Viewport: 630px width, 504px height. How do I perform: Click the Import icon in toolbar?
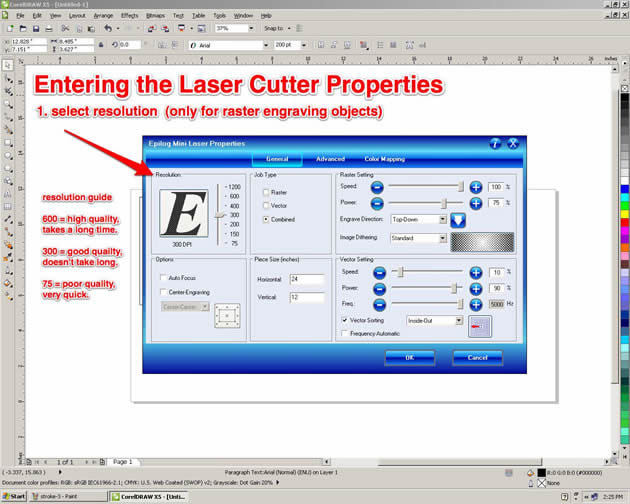point(151,29)
